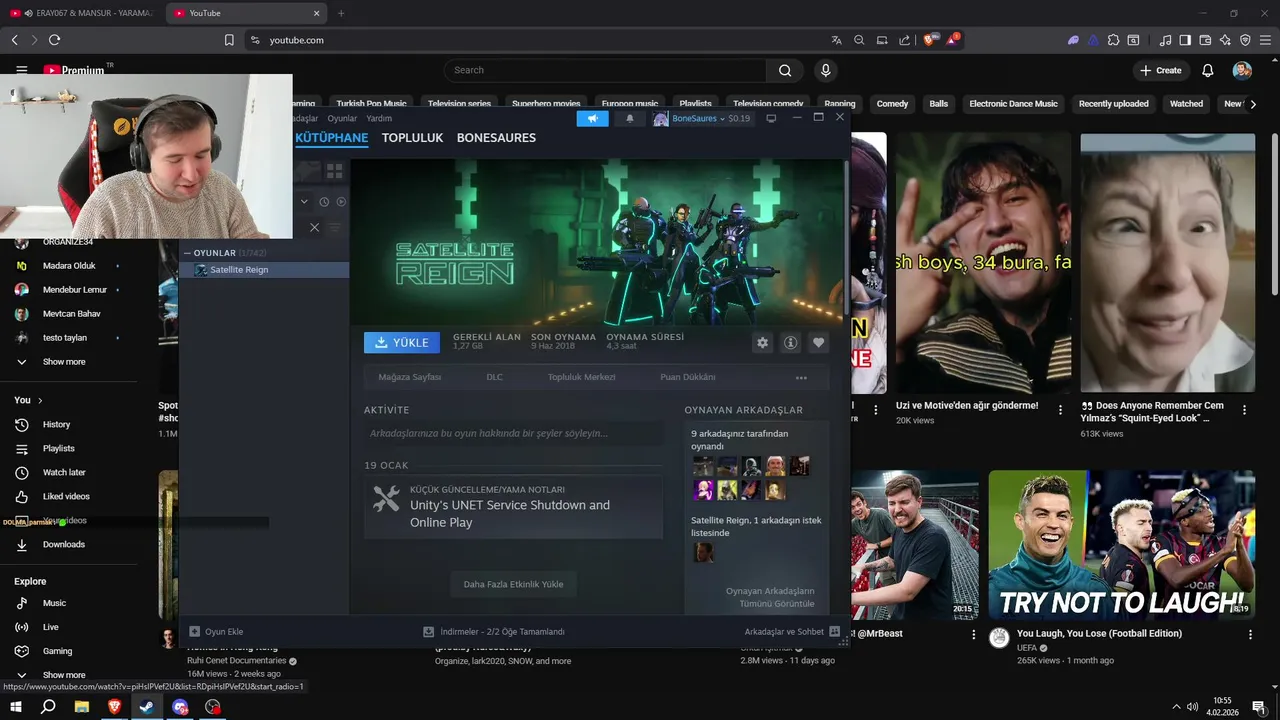Click the YouTube Create button
Viewport: 1280px width, 720px height.
coord(1159,70)
